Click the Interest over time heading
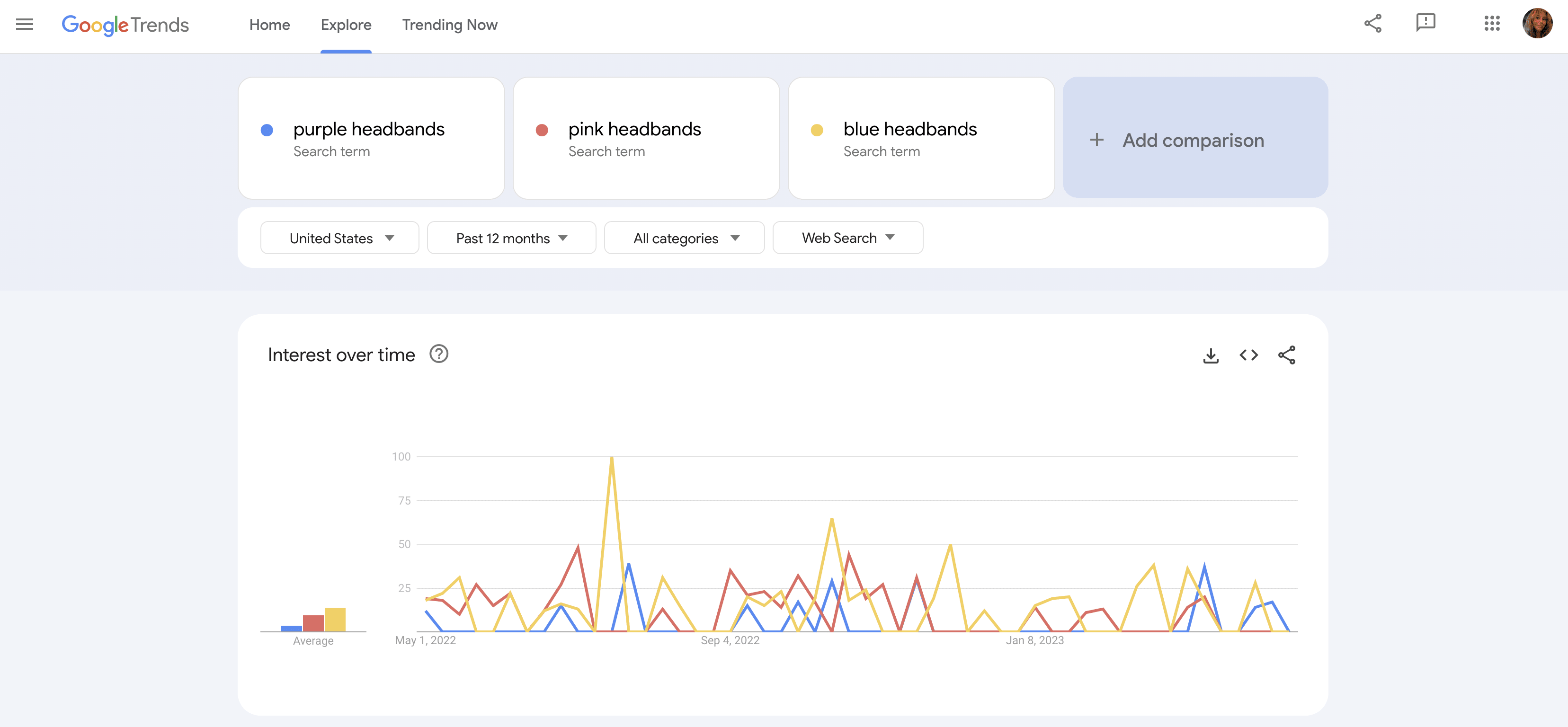1568x727 pixels. point(341,355)
